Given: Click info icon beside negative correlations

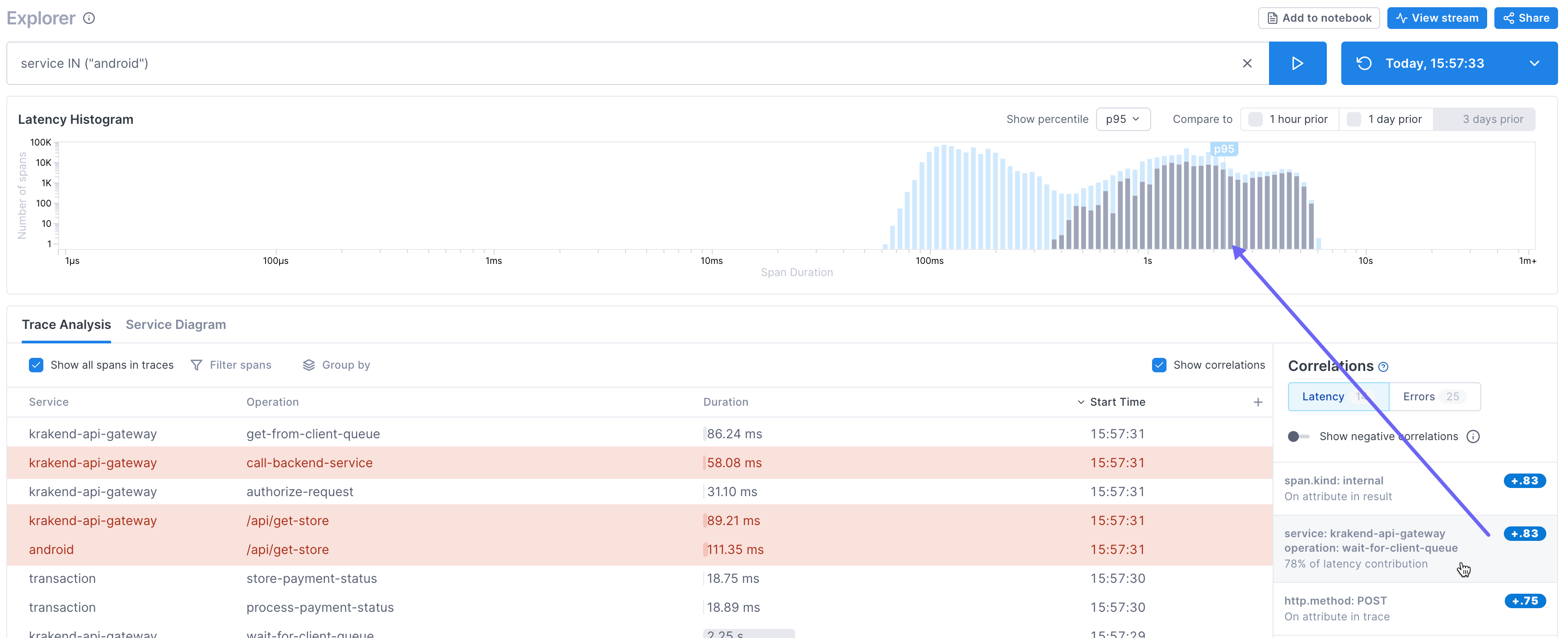Looking at the screenshot, I should [1473, 436].
